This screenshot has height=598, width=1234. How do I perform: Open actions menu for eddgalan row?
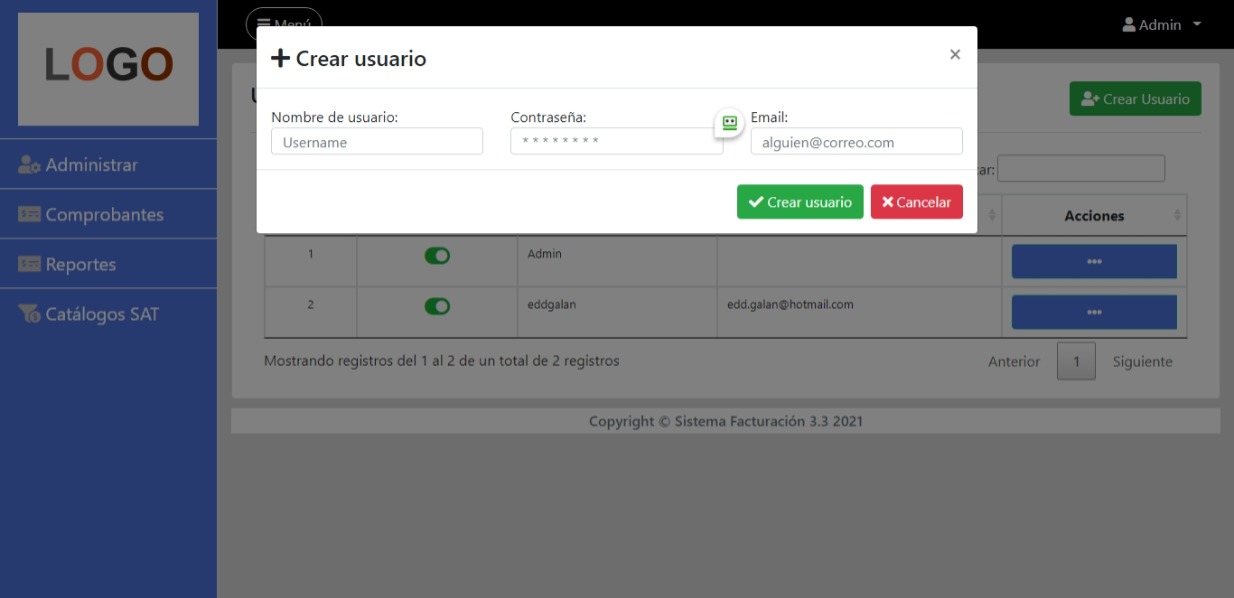pos(1094,311)
